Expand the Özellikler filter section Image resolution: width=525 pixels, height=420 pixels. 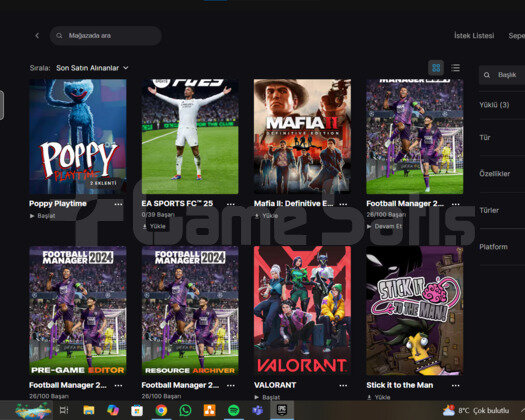[495, 173]
